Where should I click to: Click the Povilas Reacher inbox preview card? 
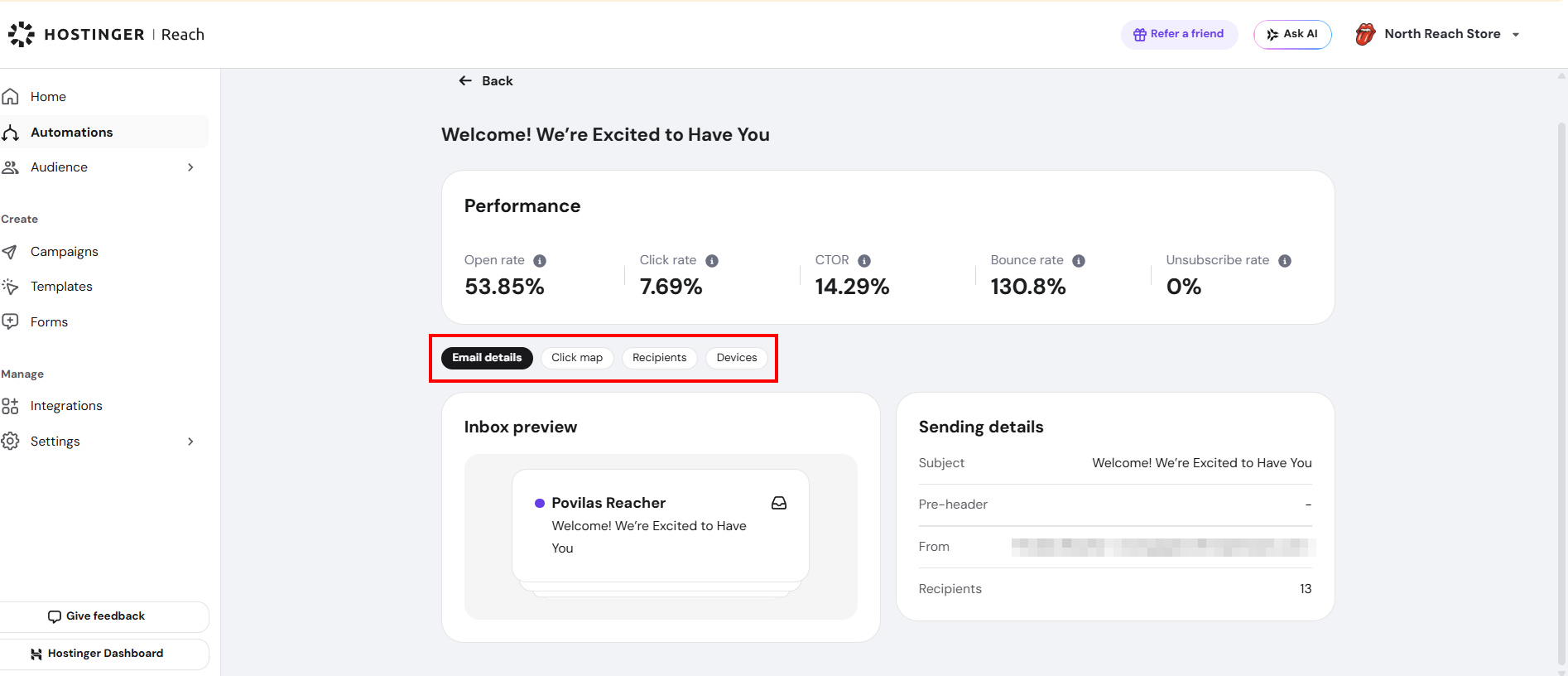pyautogui.click(x=661, y=526)
